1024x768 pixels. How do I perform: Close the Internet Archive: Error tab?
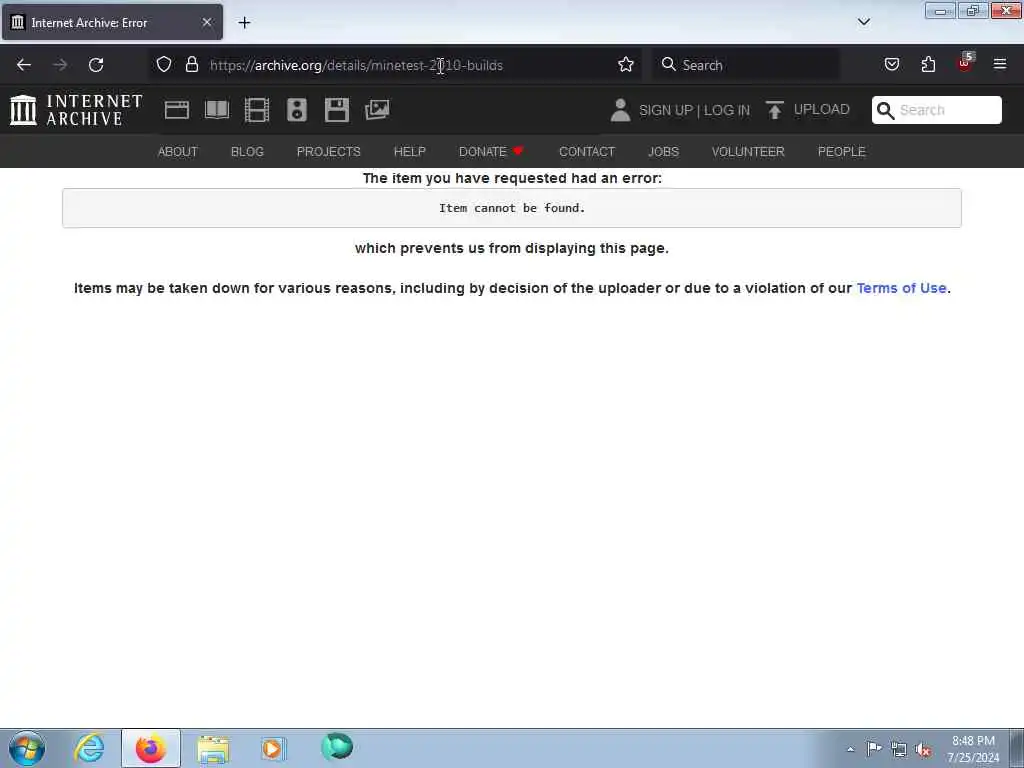[x=207, y=23]
